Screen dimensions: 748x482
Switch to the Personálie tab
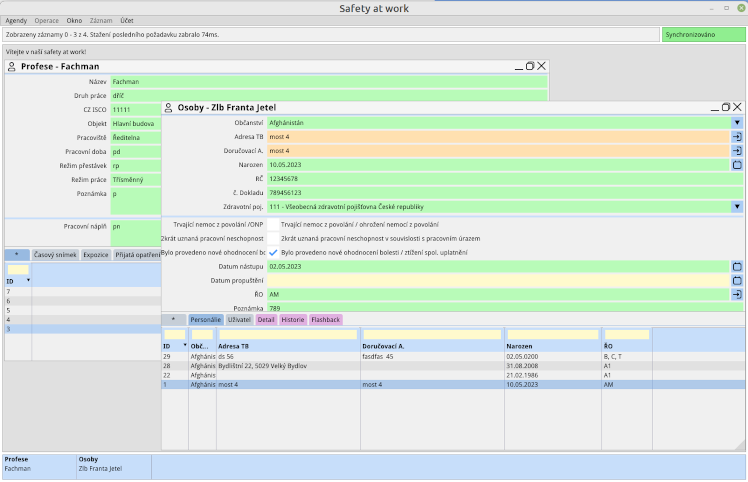pos(206,320)
